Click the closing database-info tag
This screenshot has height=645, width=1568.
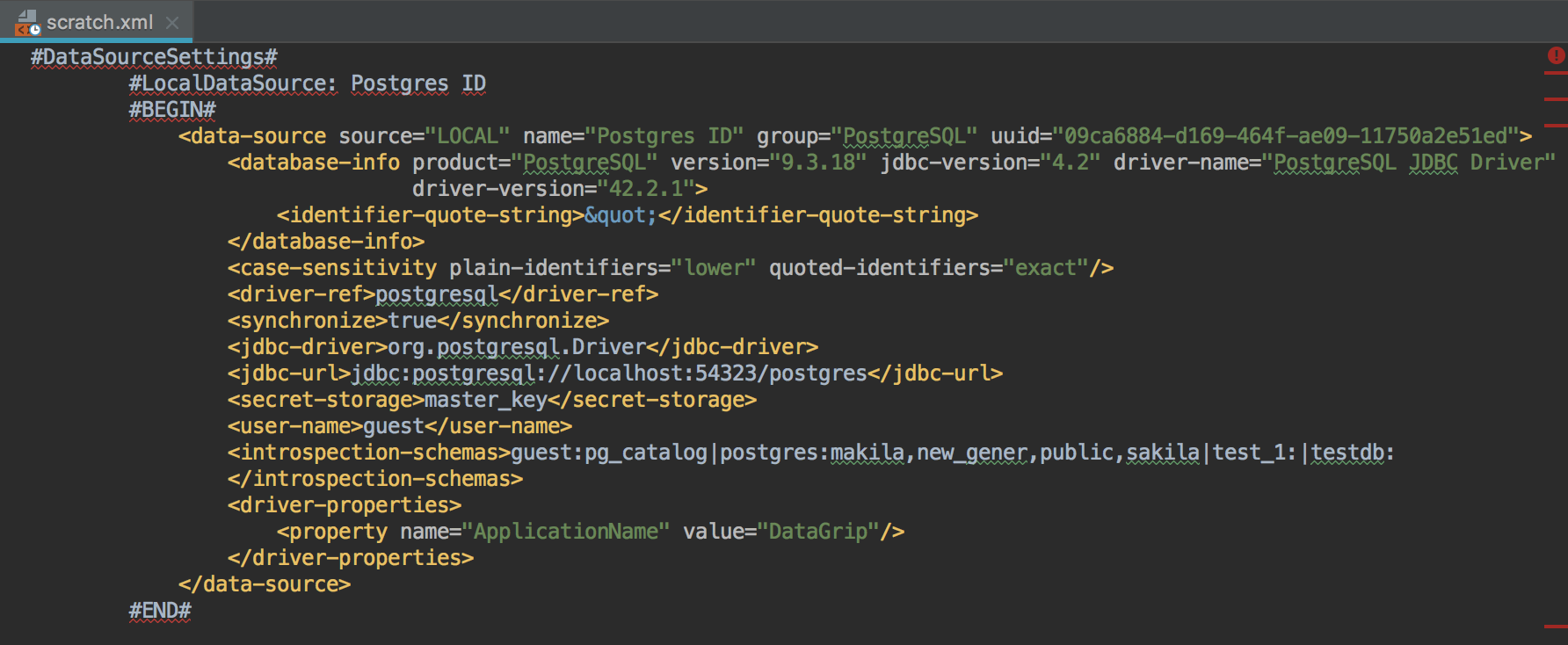[326, 242]
